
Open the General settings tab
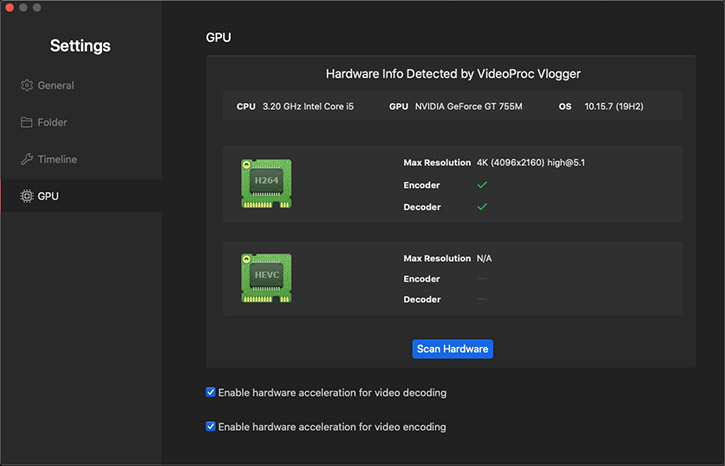coord(56,86)
